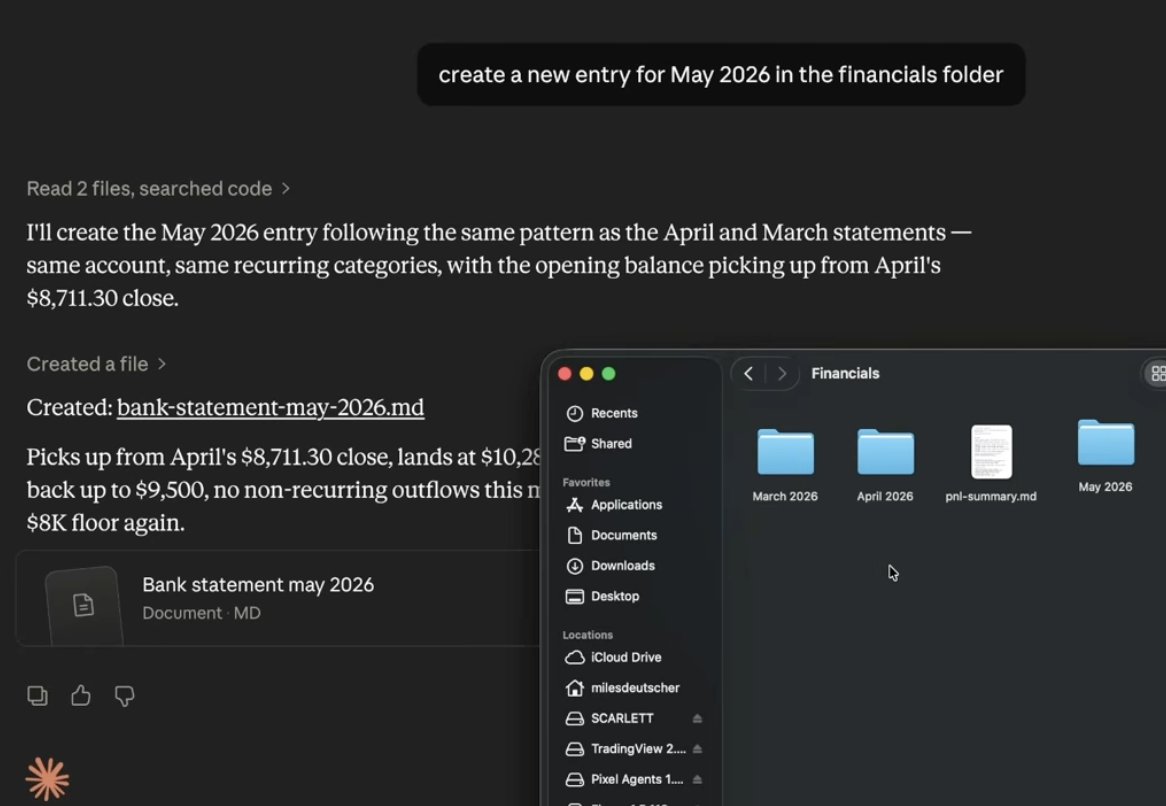
Task: Copy the response using the copy icon
Action: coord(37,695)
